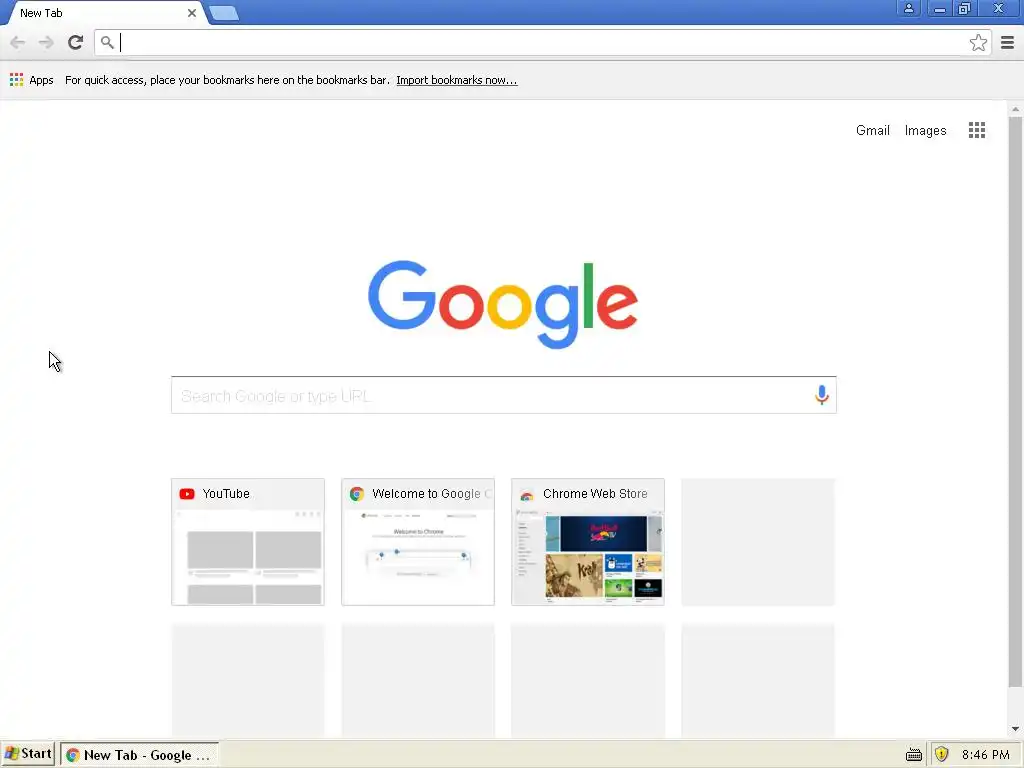The image size is (1024, 768).
Task: Open the Windows Start button
Action: [x=28, y=754]
